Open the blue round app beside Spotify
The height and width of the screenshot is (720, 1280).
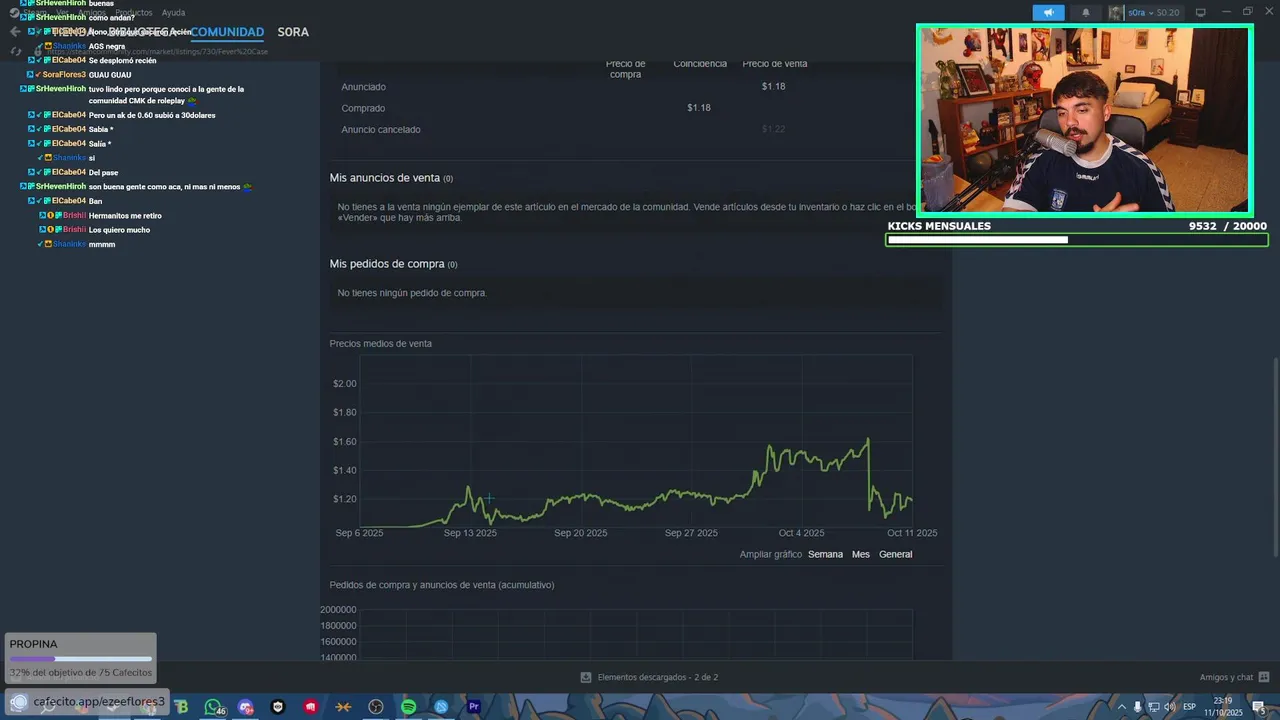[441, 707]
